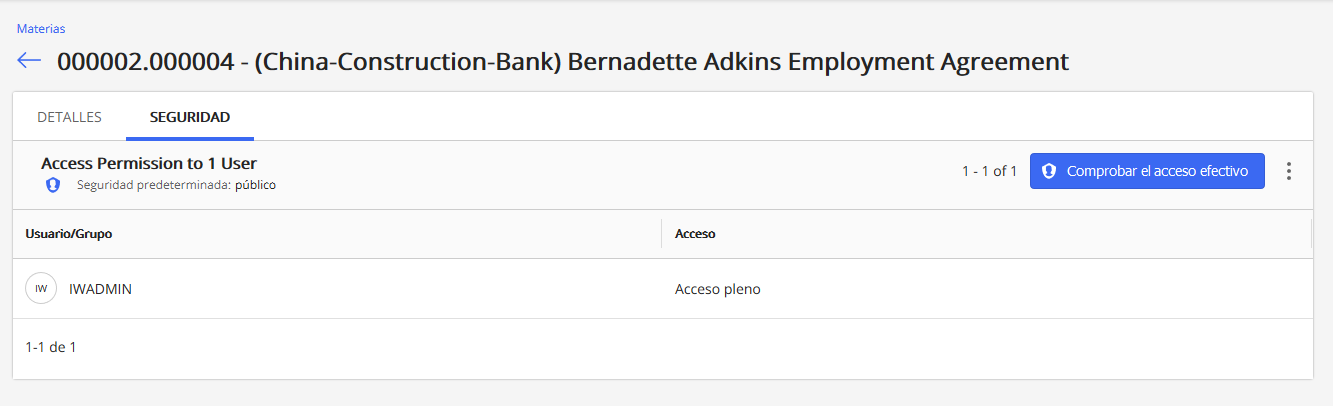Click the shield icon beside Seguridad predeterminada
The height and width of the screenshot is (406, 1333).
pos(53,185)
